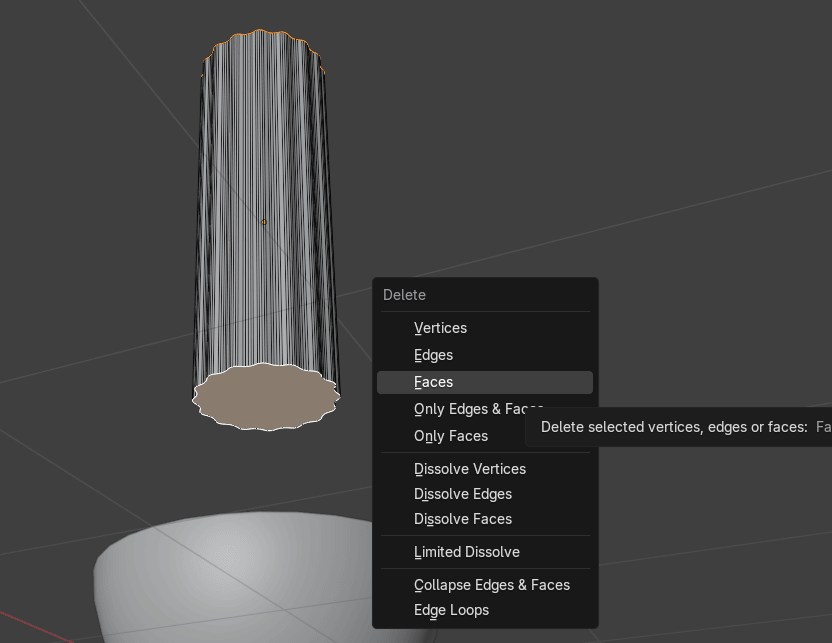
Task: Run Limited Dissolve from the menu
Action: click(x=466, y=552)
